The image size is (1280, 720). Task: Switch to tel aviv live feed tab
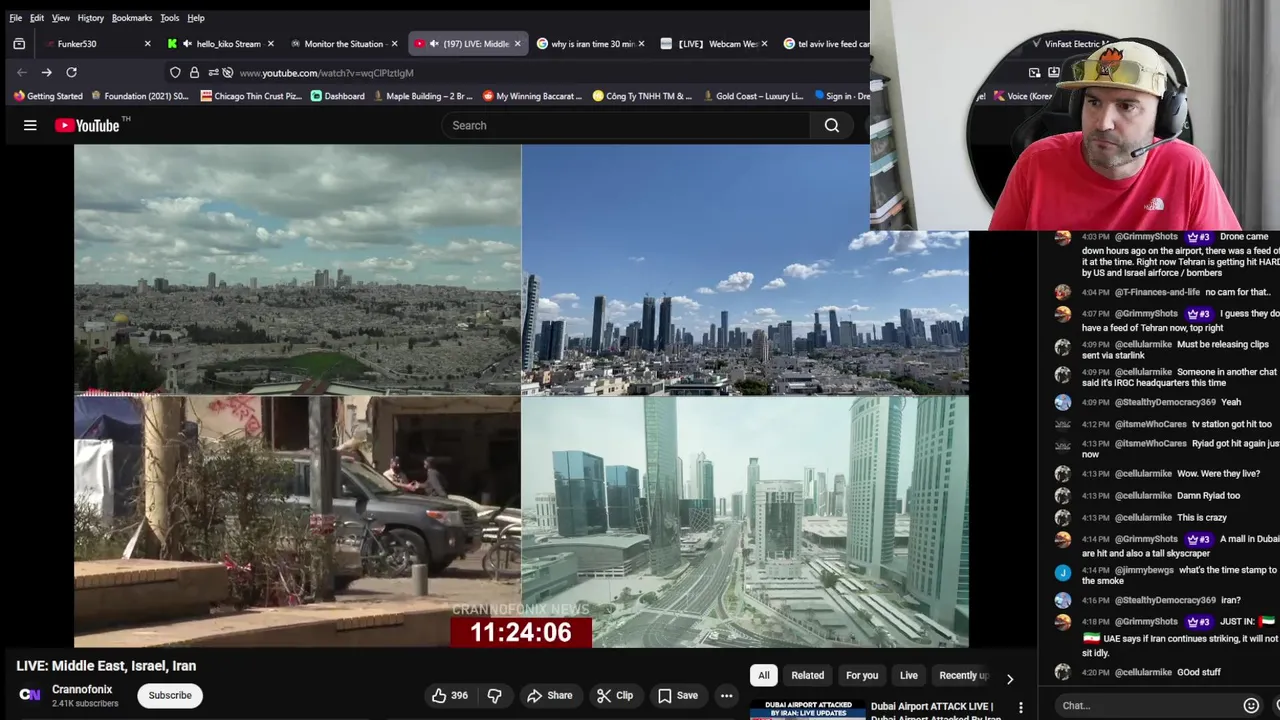(x=825, y=44)
